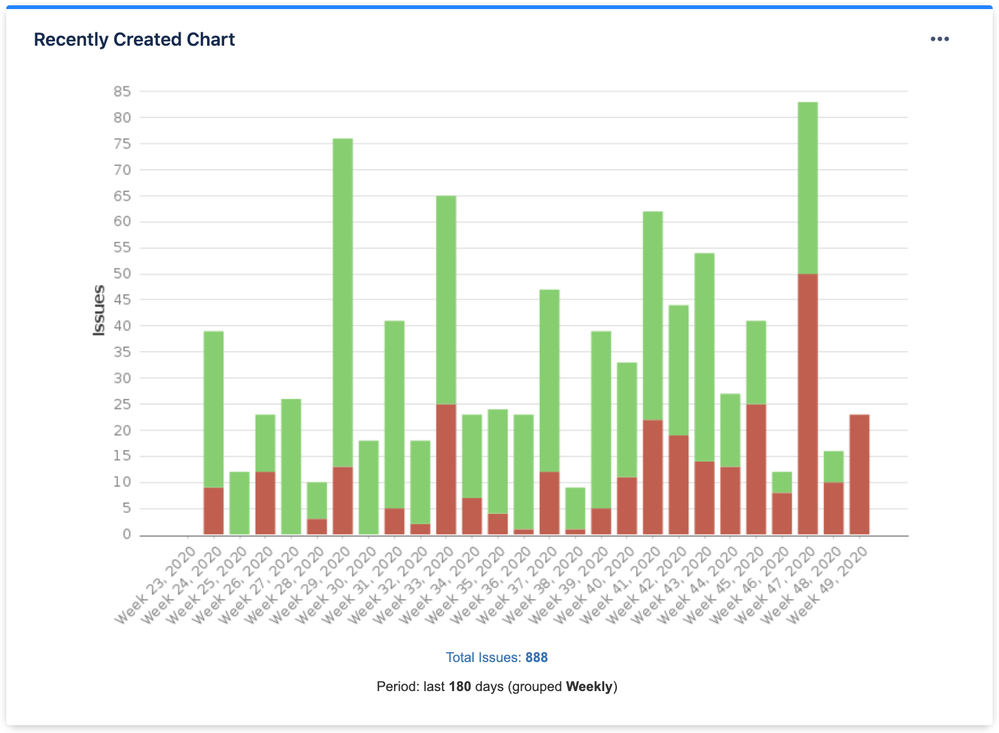
Task: Click the green Week 25 bar
Action: [x=240, y=503]
